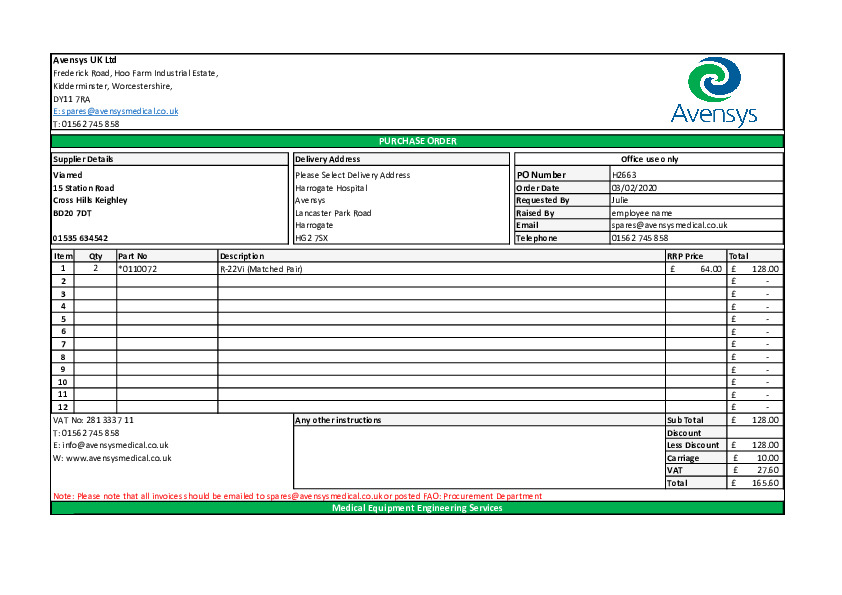Select the Delivery Address header cell
Screen dimensions: 842x595
tap(328, 159)
